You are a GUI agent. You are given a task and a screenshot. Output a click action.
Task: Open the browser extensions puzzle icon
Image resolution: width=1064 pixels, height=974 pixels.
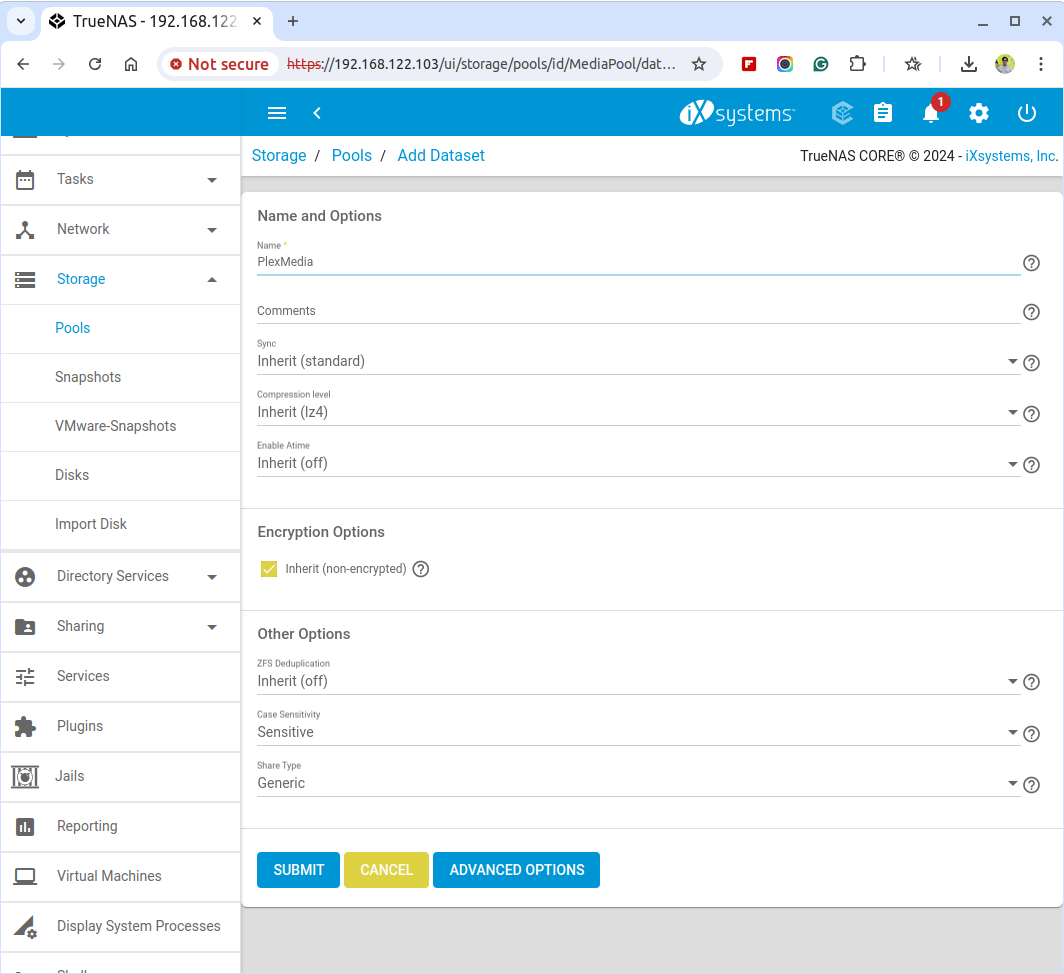tap(857, 64)
